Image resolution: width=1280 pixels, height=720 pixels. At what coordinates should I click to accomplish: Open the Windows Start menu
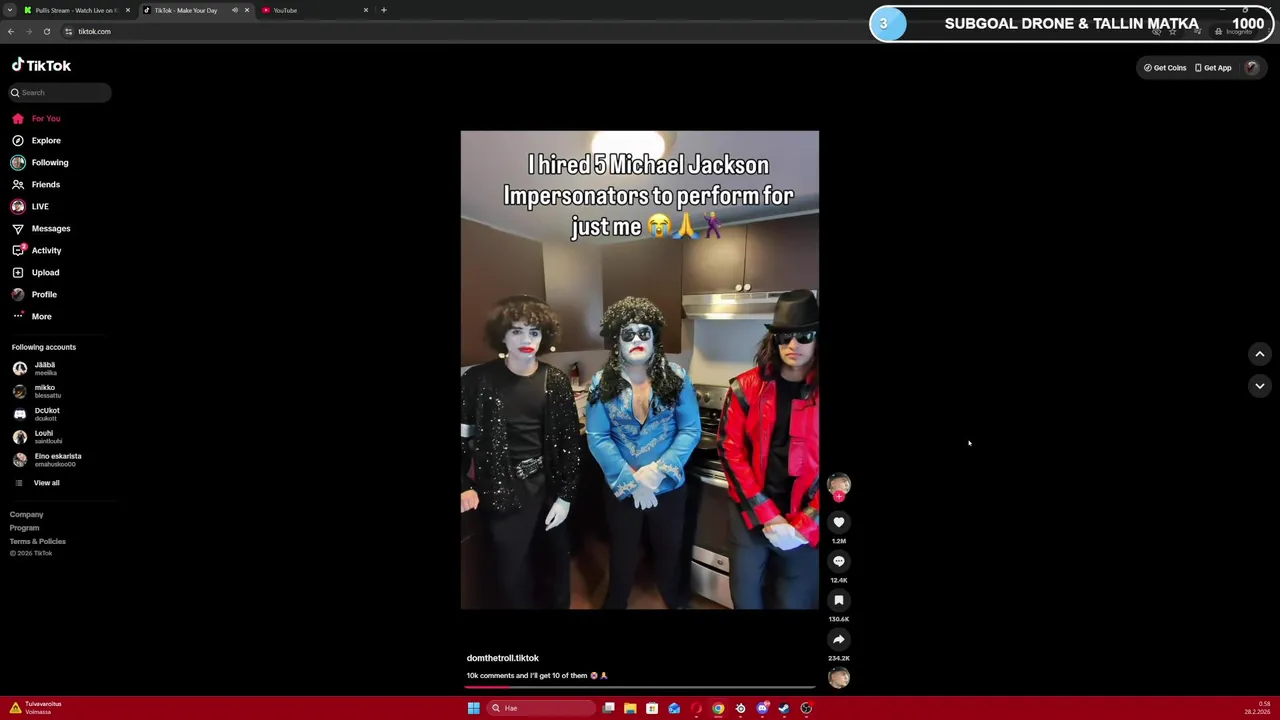pos(473,708)
